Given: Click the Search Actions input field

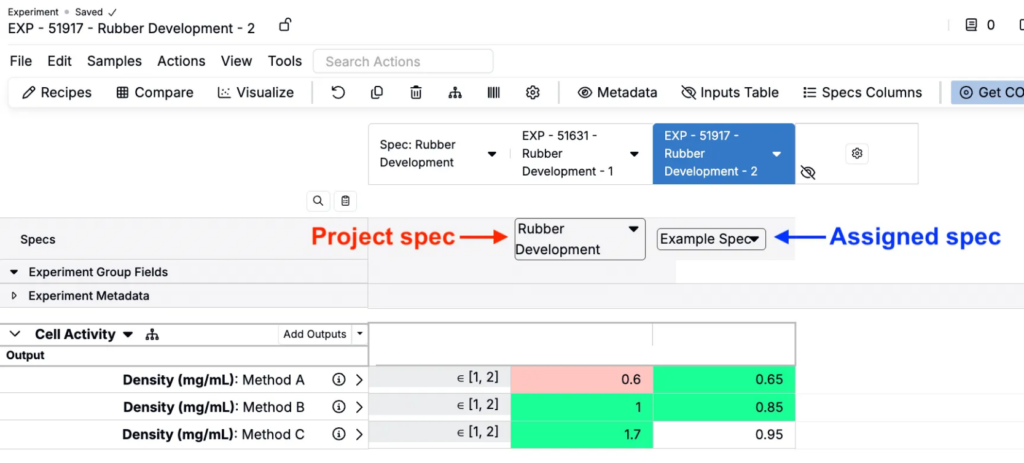Looking at the screenshot, I should coord(403,61).
